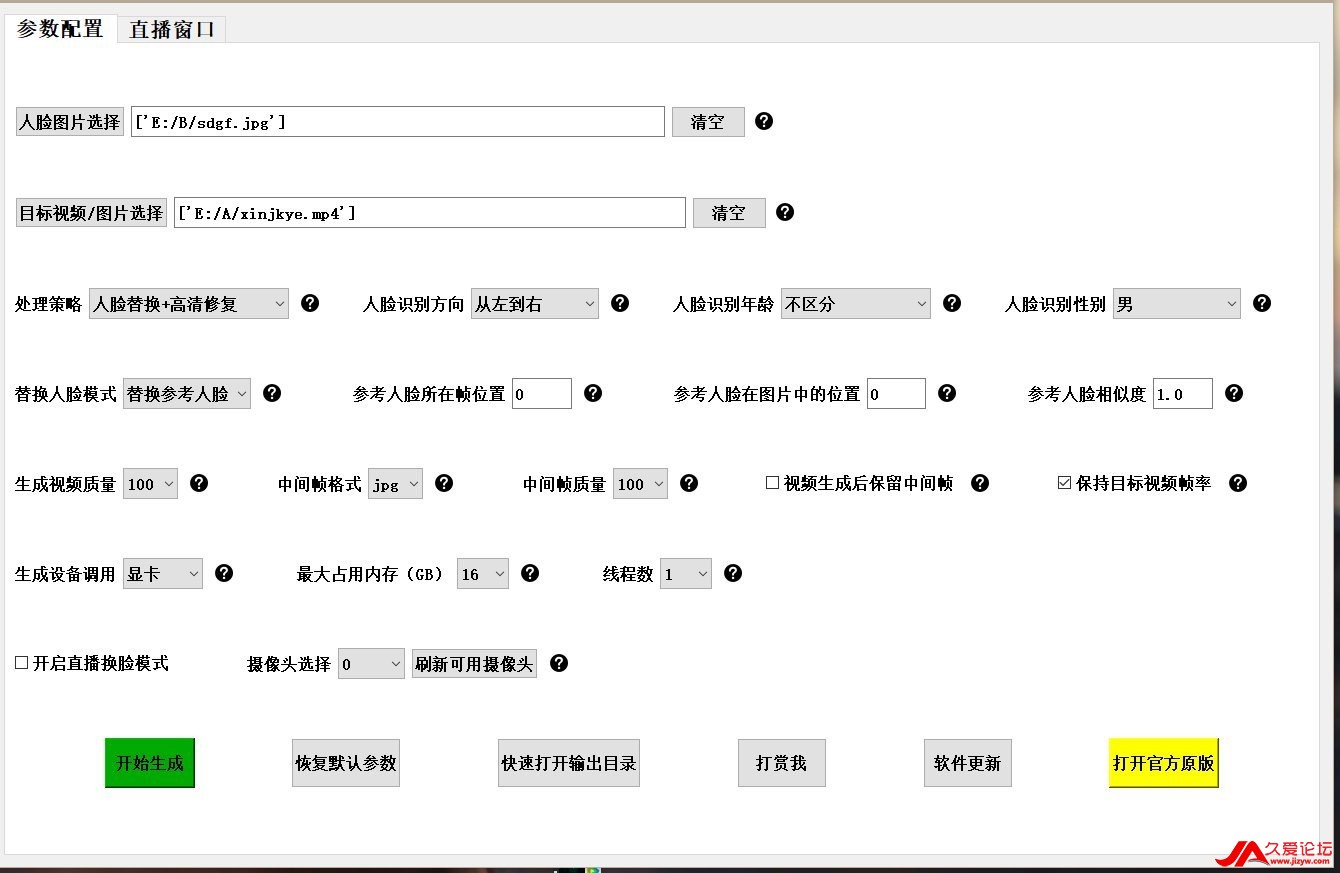Screen dimensions: 1340x873
Task: Show help for 替换人脸模式 option
Action: coord(272,393)
